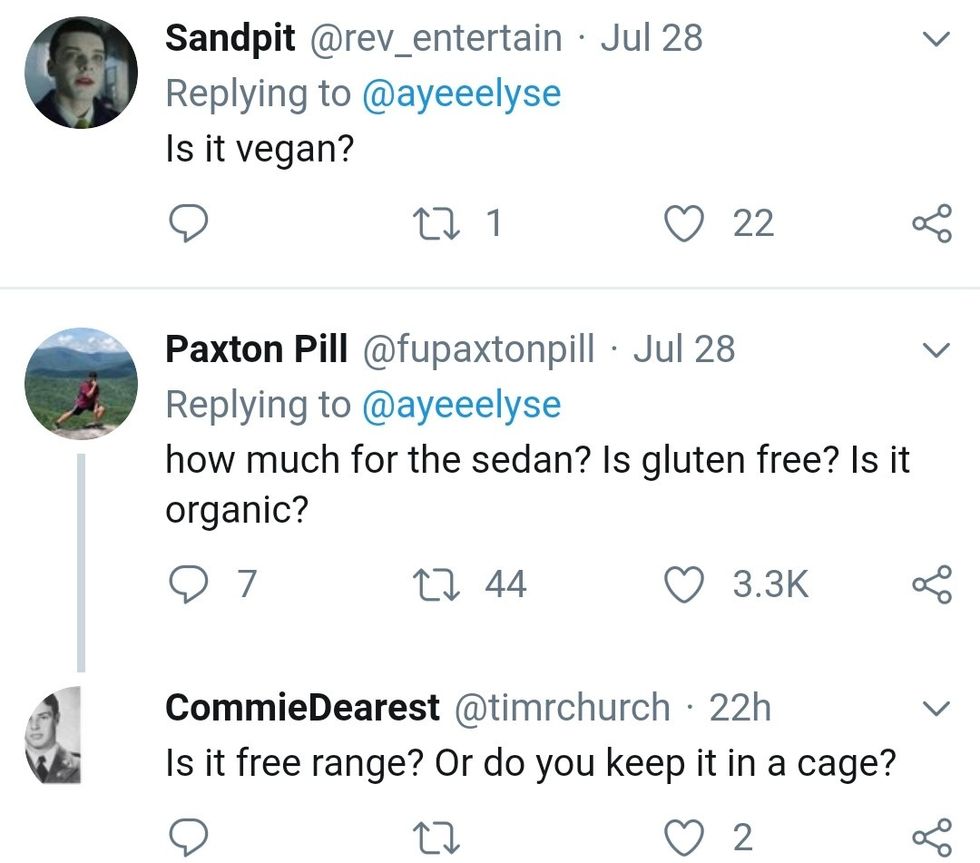
Task: Open dropdown arrow on Sandpit's tweet
Action: tap(934, 40)
